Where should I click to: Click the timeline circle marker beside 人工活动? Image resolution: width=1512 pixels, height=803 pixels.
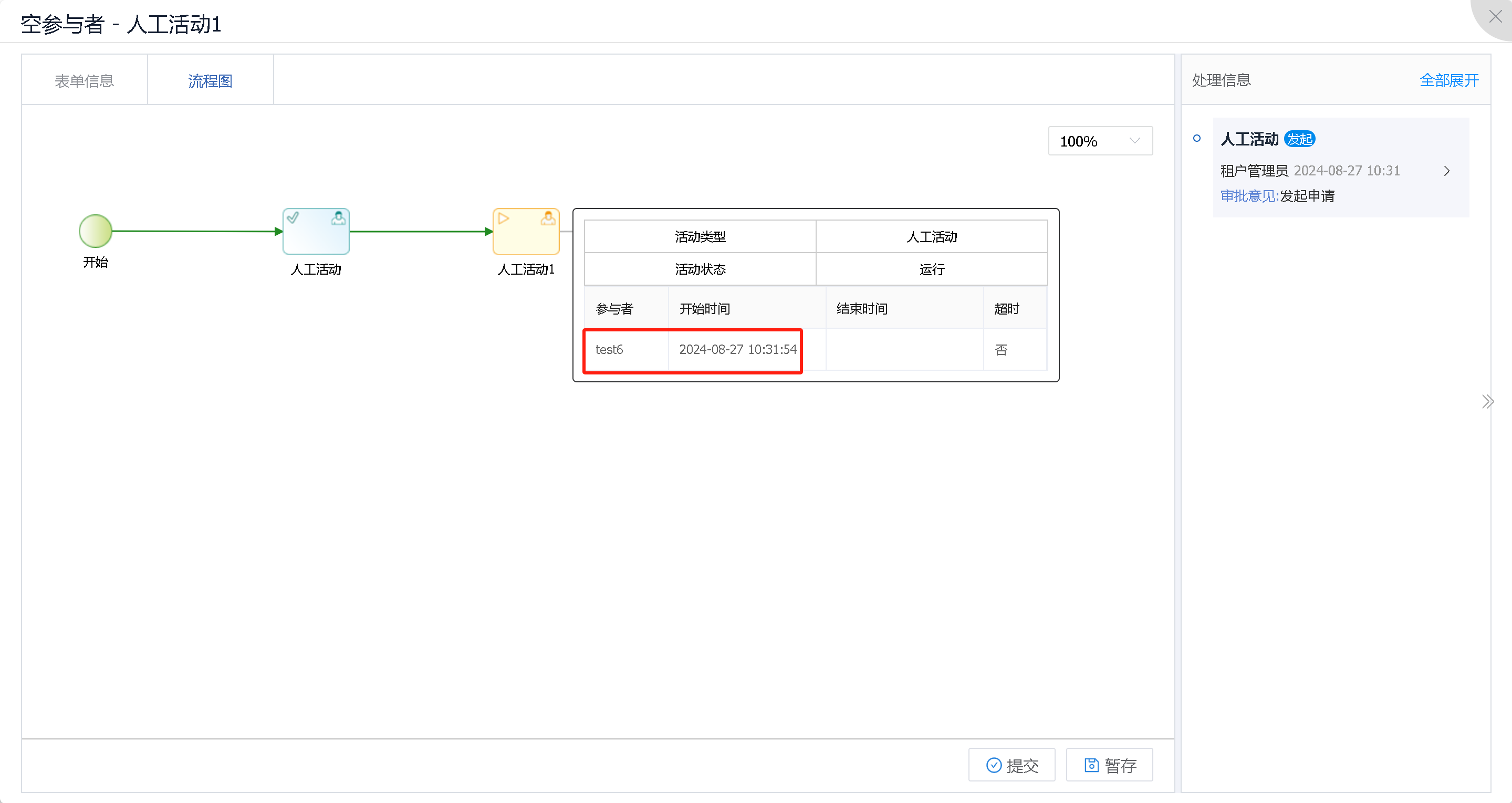click(x=1197, y=139)
